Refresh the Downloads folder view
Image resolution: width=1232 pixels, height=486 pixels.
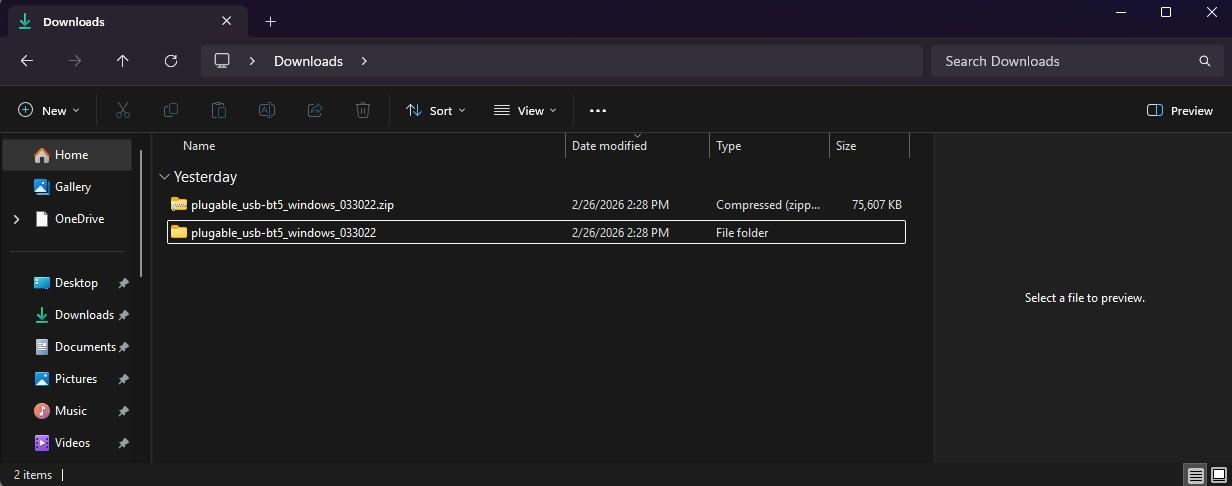coord(171,61)
